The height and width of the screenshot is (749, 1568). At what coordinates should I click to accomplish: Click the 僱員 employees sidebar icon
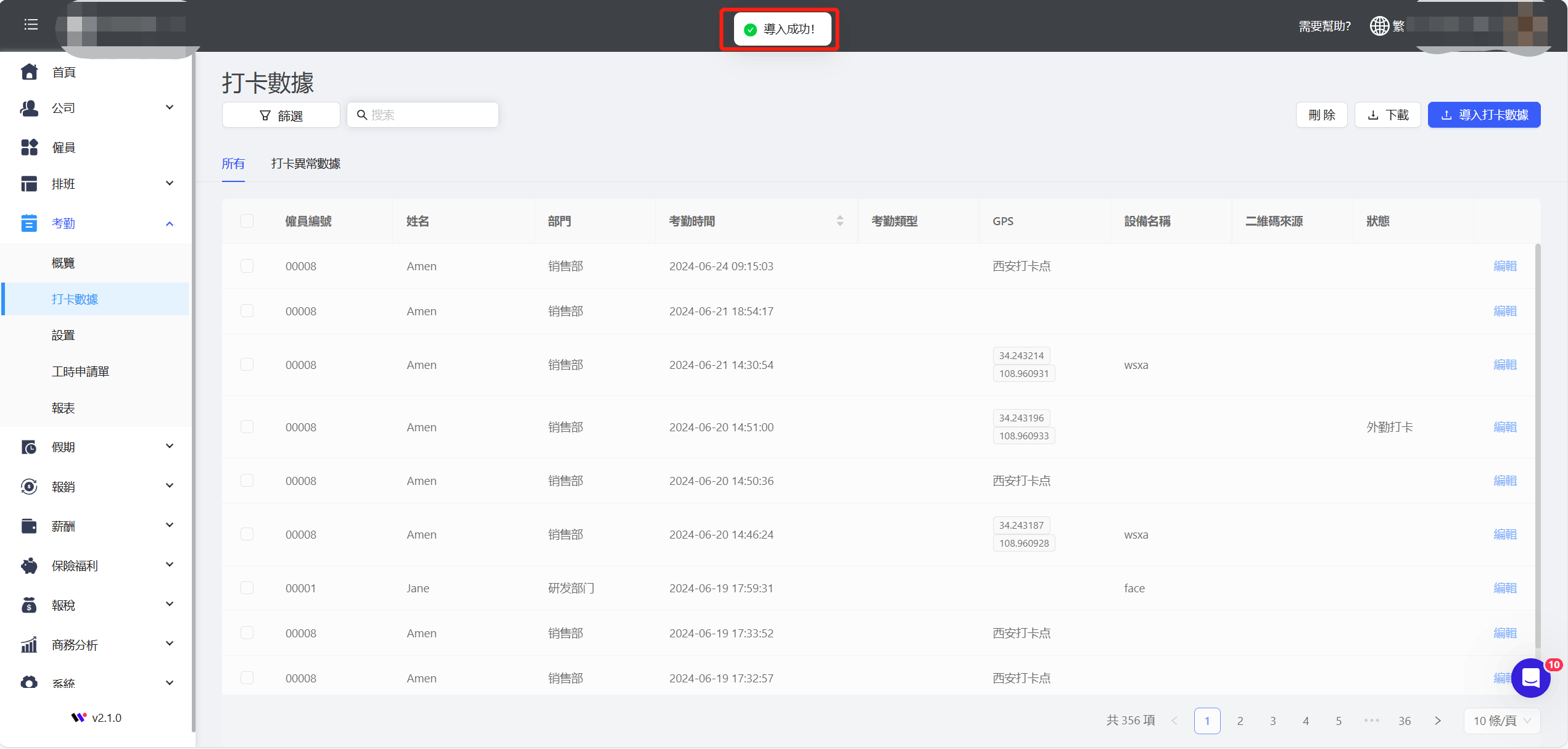click(29, 147)
